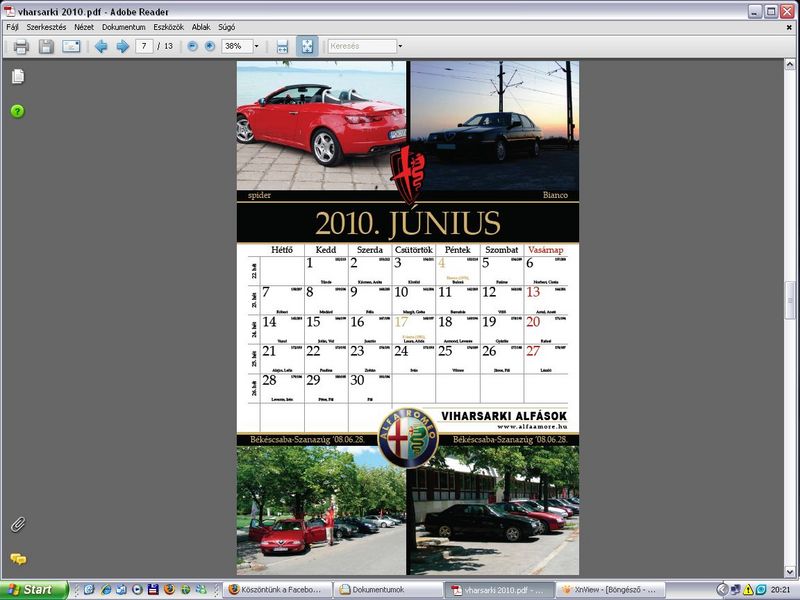
Task: Switch to Dokumentumok taskbar window
Action: [385, 590]
